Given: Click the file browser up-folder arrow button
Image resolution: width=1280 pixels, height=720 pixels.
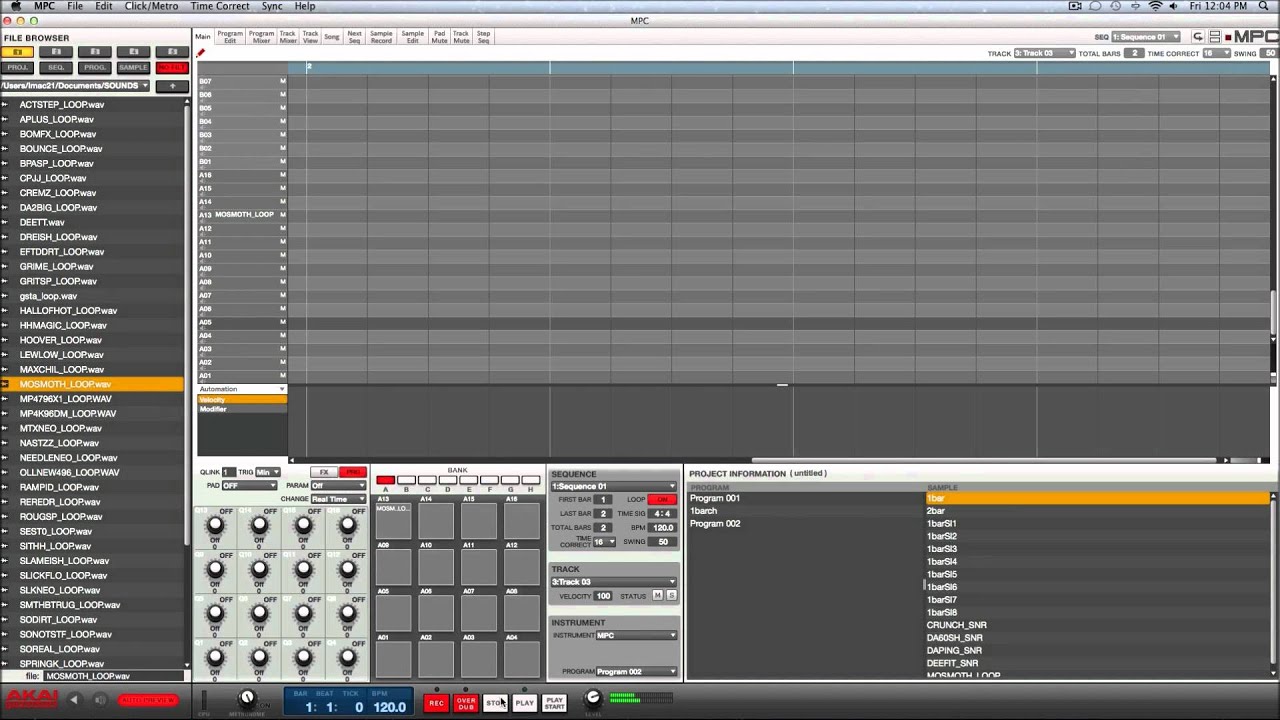Looking at the screenshot, I should coord(171,86).
